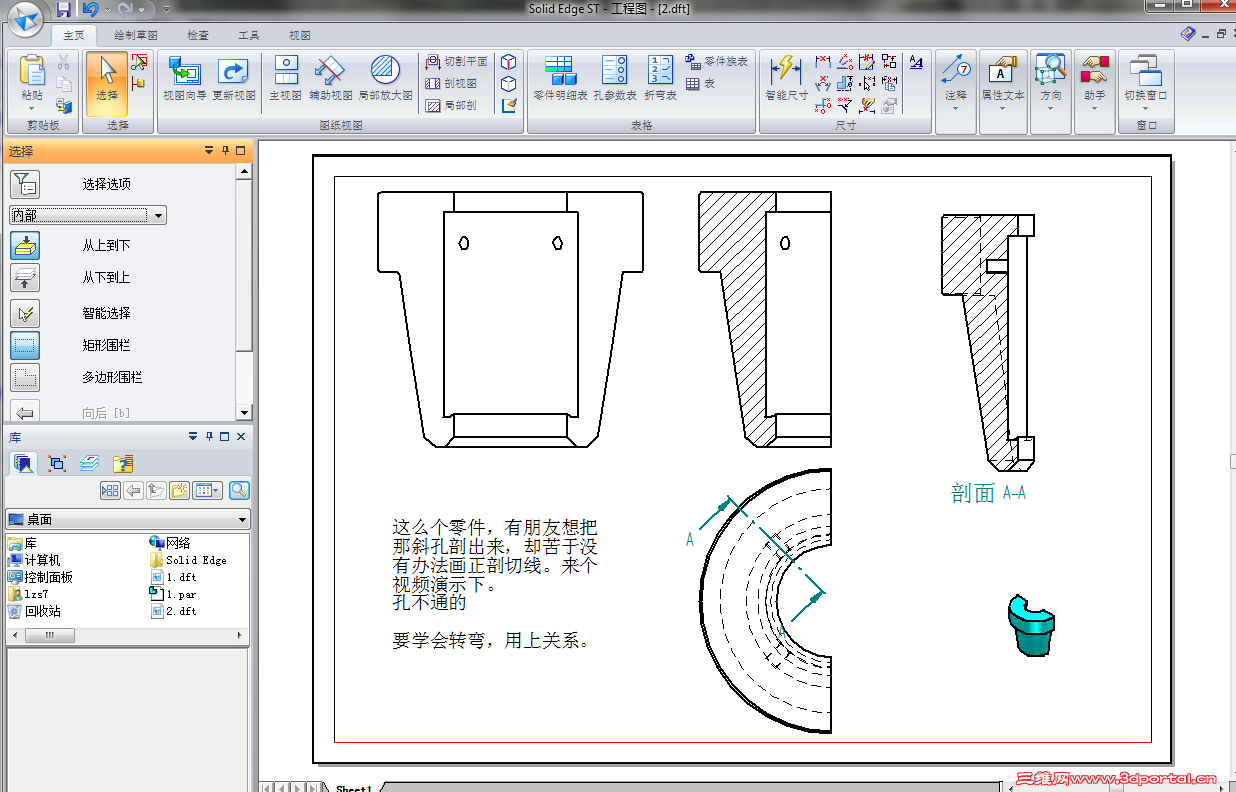Insert a Bend Table (折弯表)
Image resolution: width=1236 pixels, height=792 pixels.
(660, 78)
